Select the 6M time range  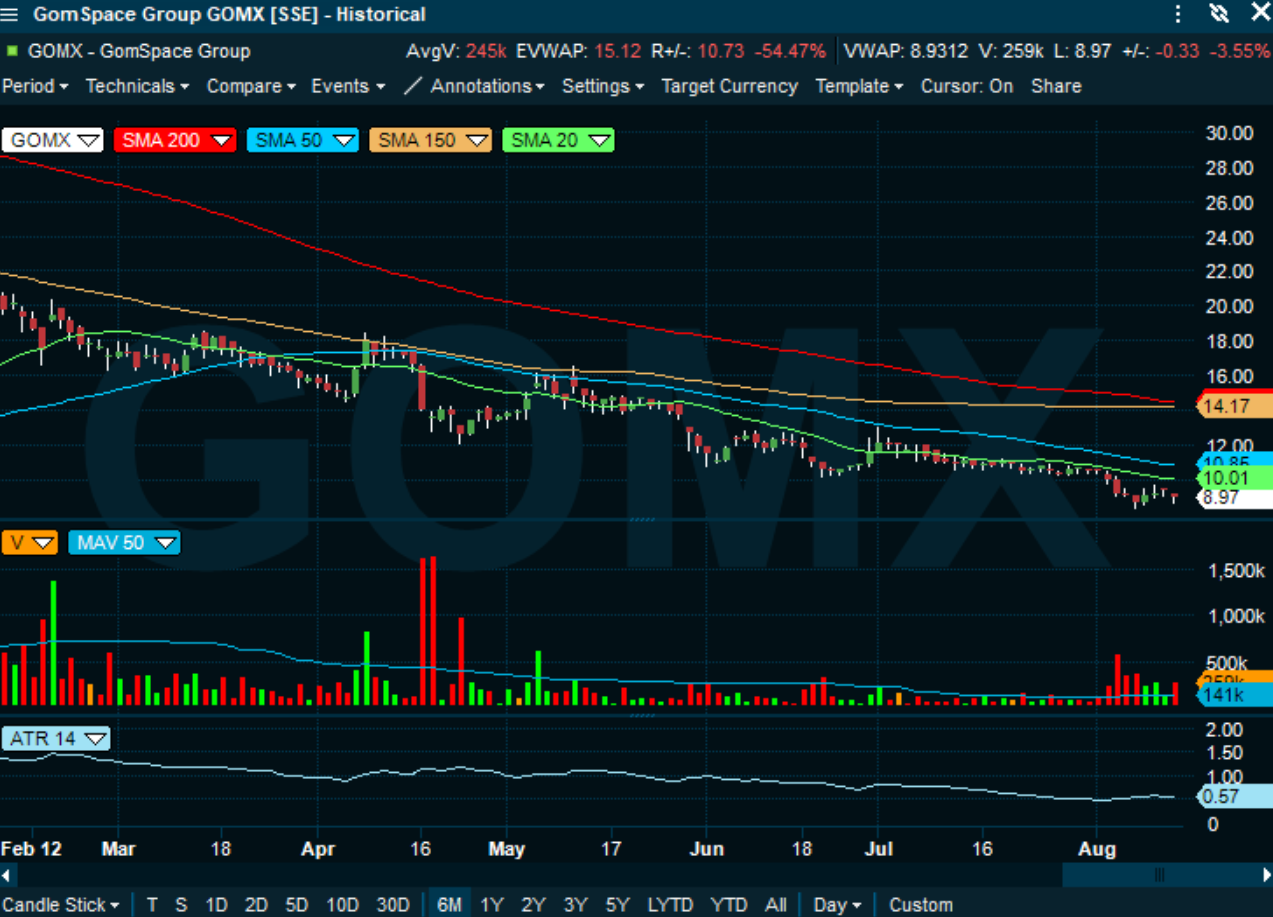coord(450,905)
